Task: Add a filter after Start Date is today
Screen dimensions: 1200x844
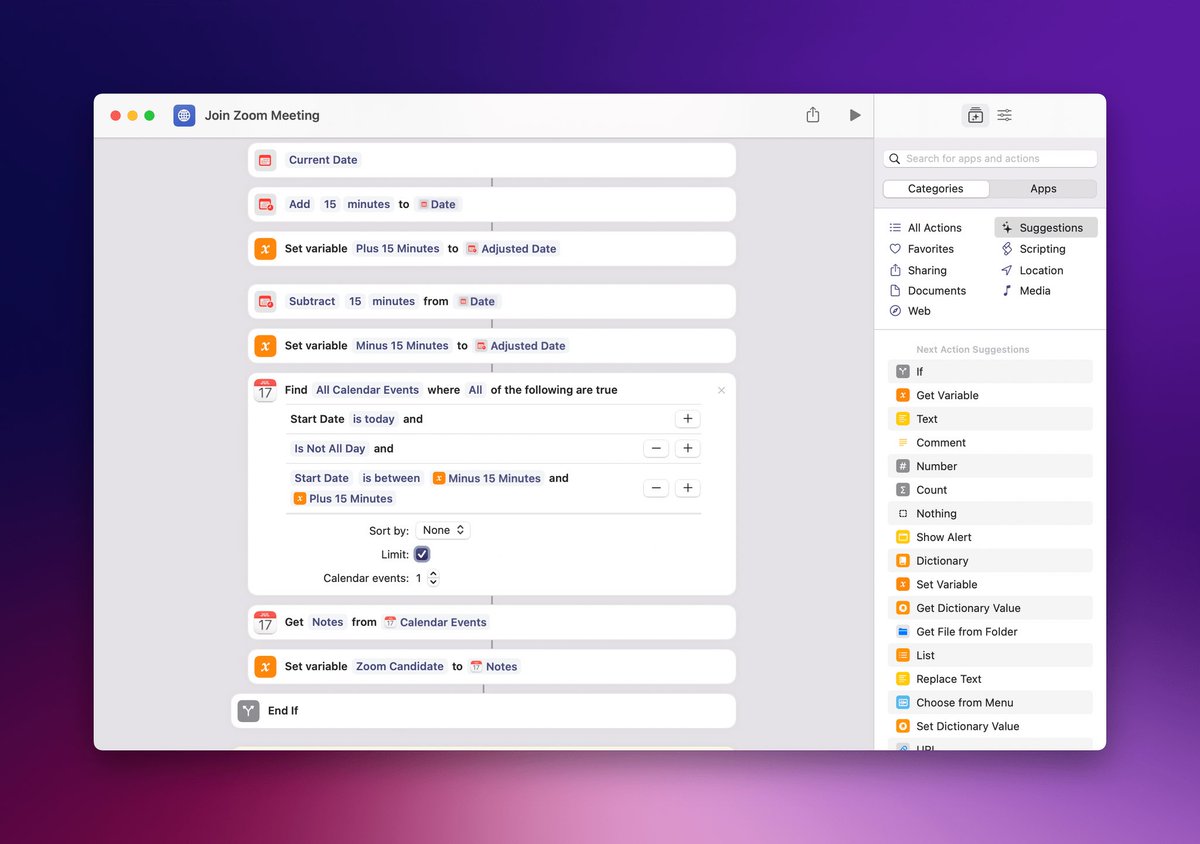Action: [687, 419]
